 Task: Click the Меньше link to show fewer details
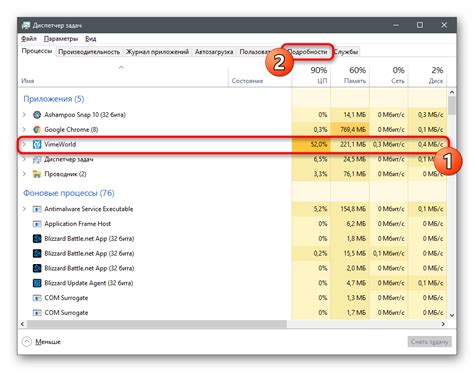pyautogui.click(x=48, y=342)
